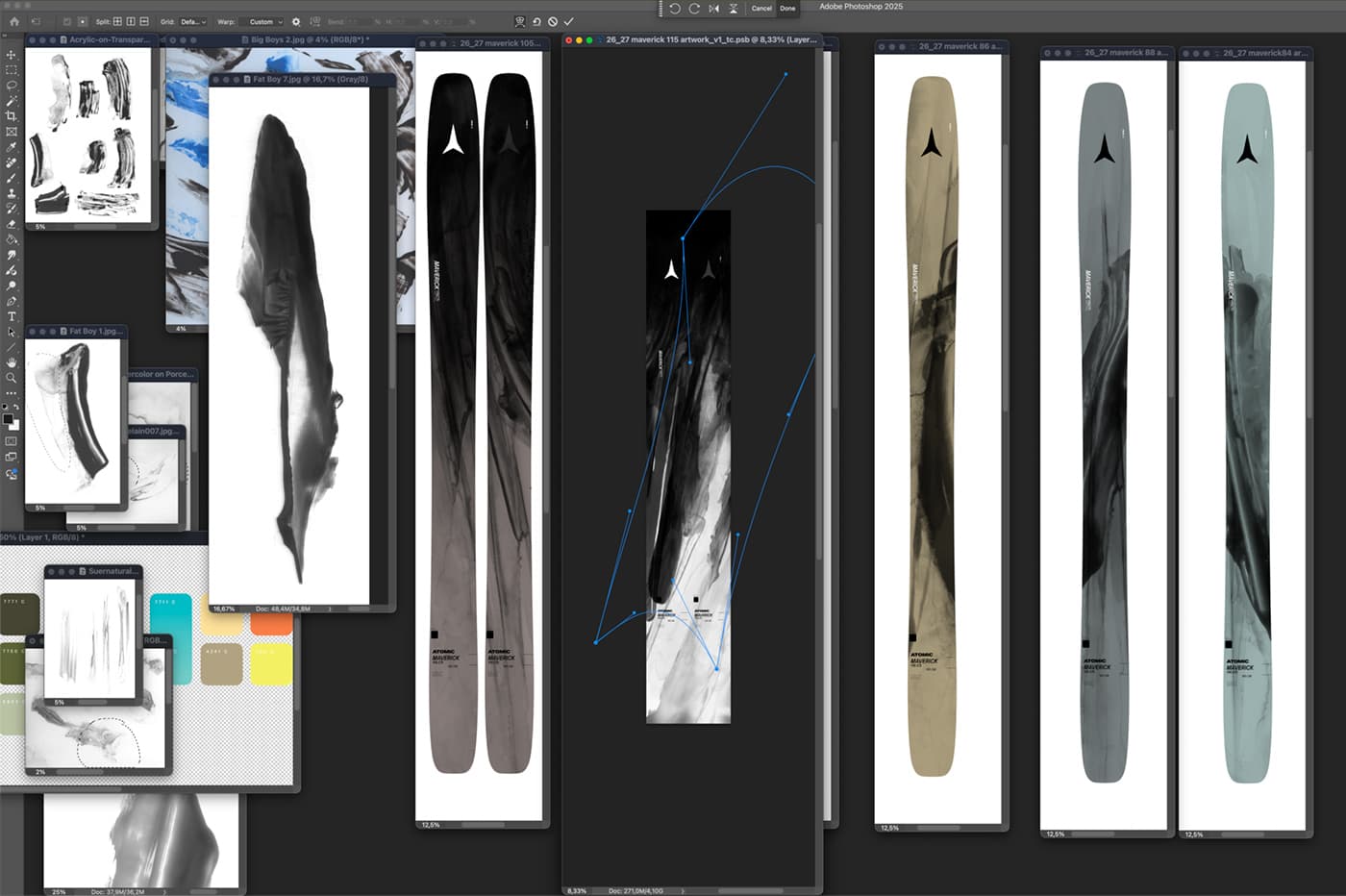The height and width of the screenshot is (896, 1346).
Task: Open the Grid dropdown
Action: (192, 21)
